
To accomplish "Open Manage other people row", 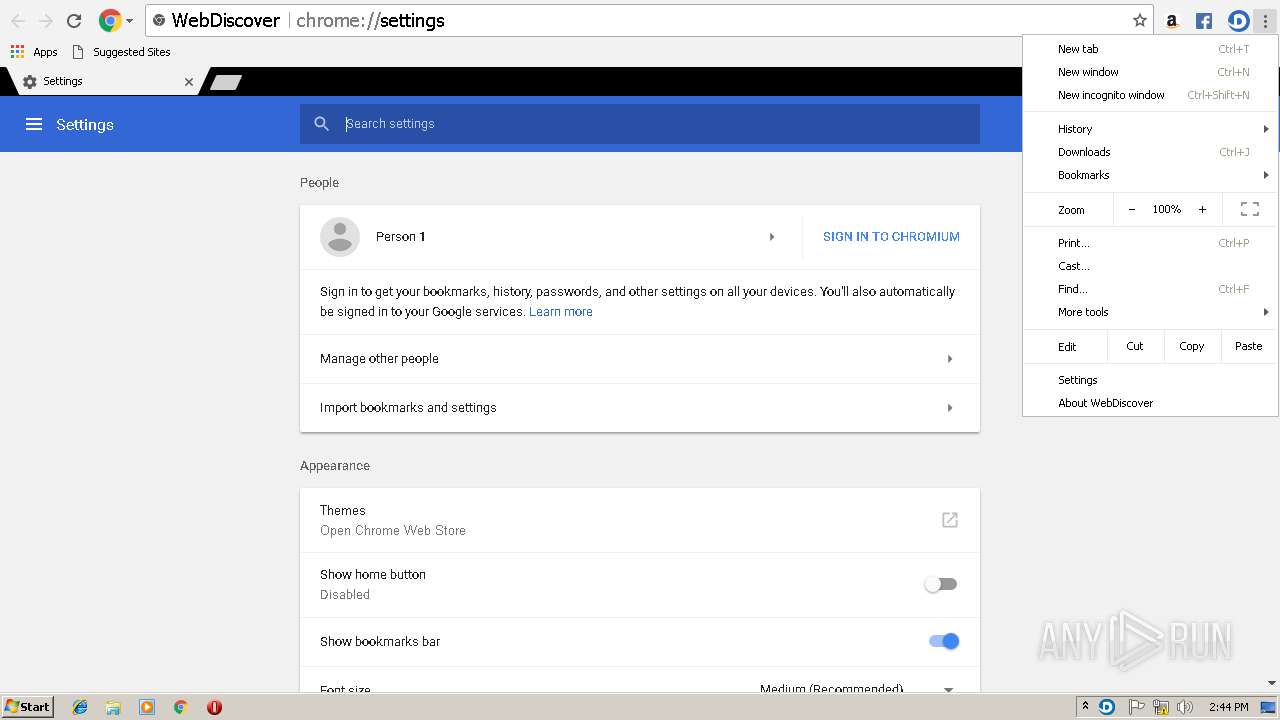I will tap(640, 359).
